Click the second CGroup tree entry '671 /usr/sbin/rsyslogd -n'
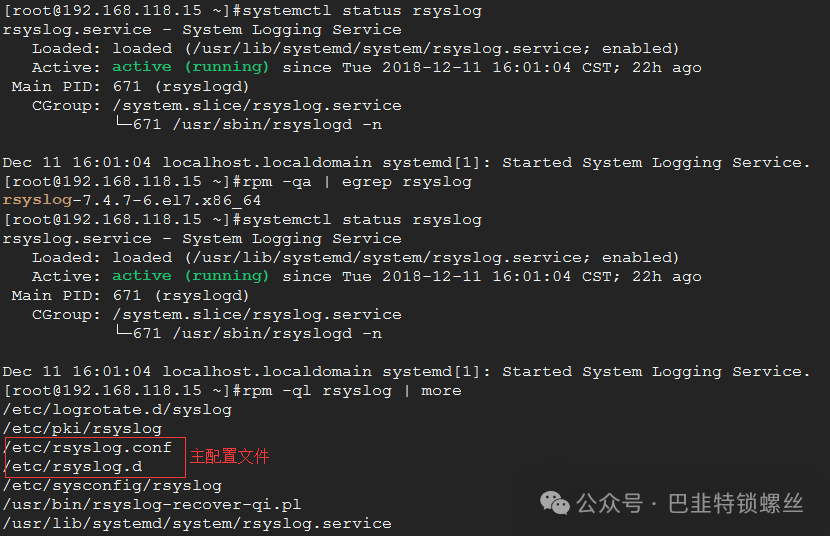 pyautogui.click(x=257, y=333)
